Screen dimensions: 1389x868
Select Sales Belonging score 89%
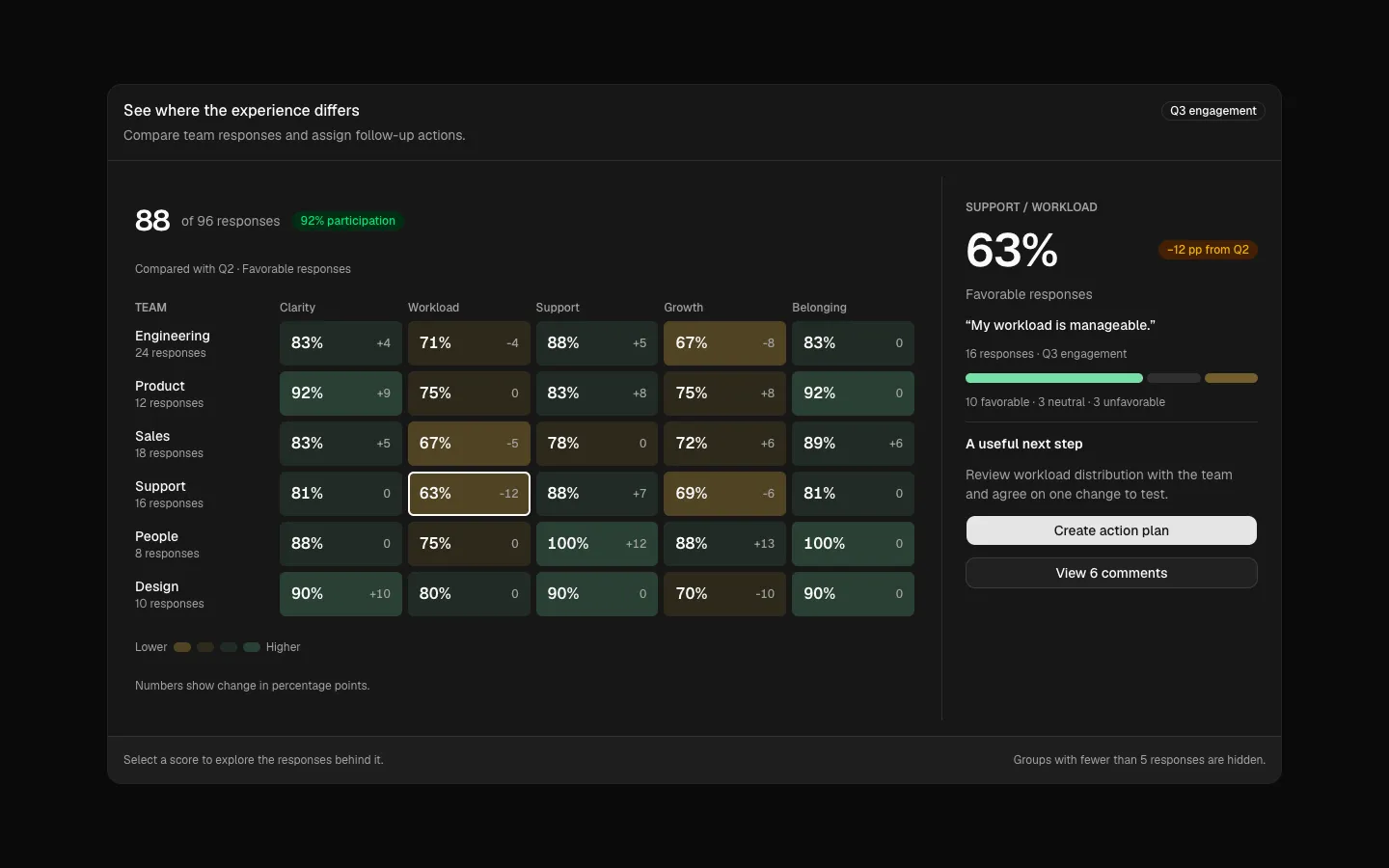(x=853, y=444)
